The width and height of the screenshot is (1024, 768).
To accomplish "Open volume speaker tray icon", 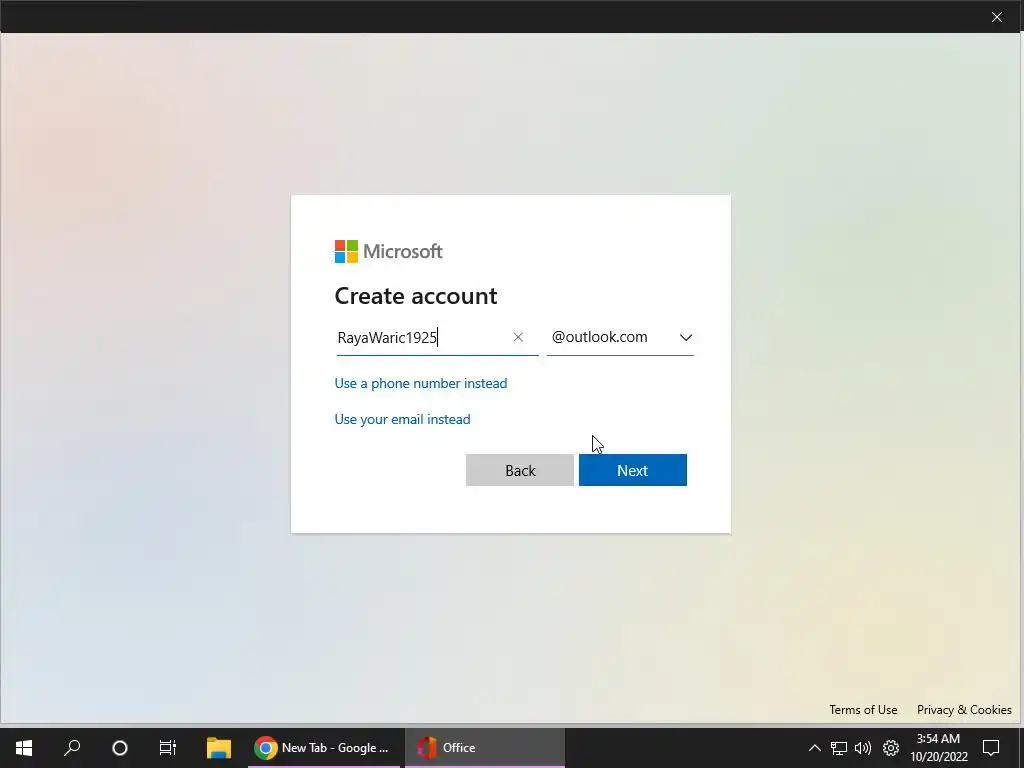I will click(x=863, y=748).
